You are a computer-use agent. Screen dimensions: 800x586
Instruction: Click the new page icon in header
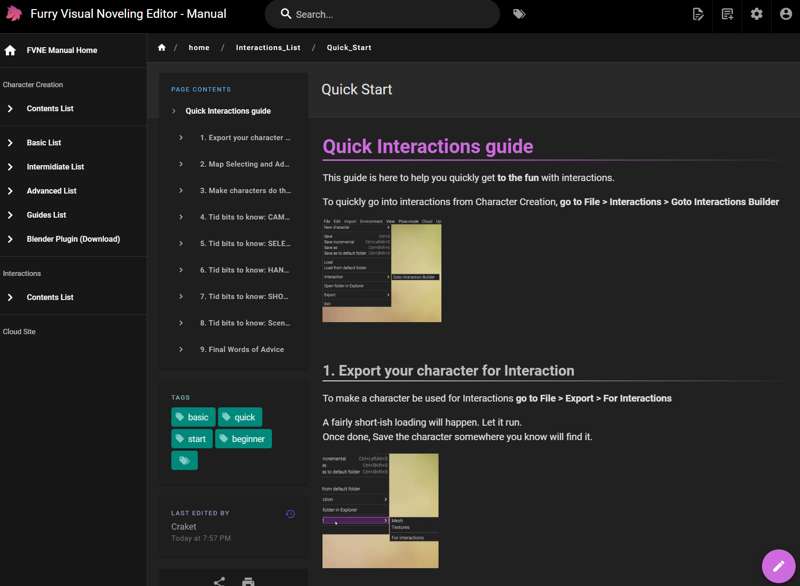[x=727, y=14]
